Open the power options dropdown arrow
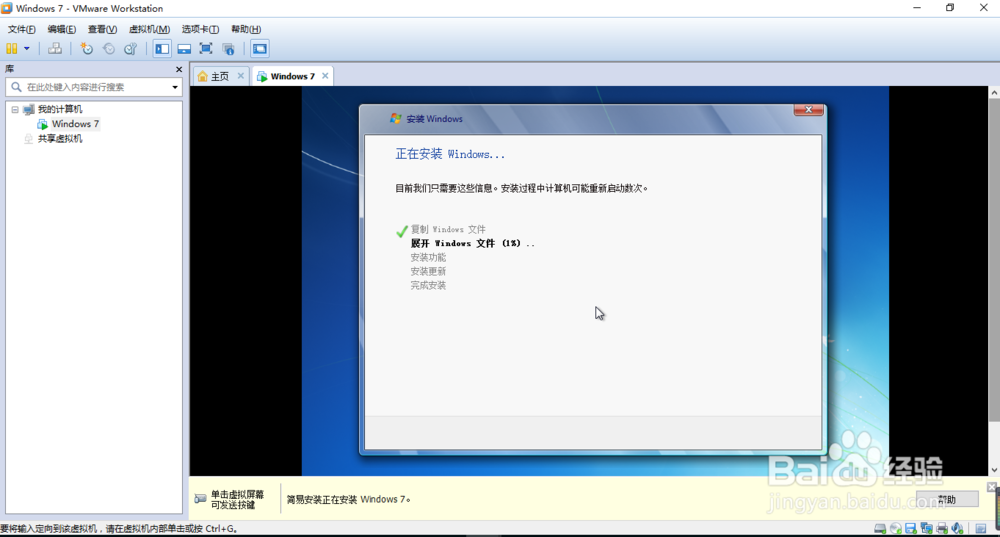The height and width of the screenshot is (537, 1000). click(x=27, y=48)
